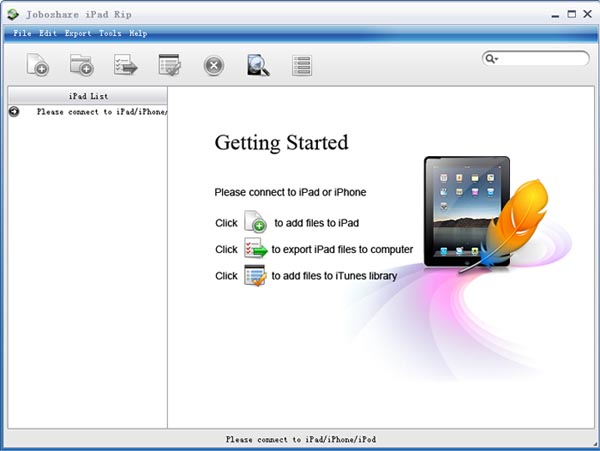This screenshot has width=600, height=451.
Task: Open the search options magnifier dropdown
Action: pos(491,59)
